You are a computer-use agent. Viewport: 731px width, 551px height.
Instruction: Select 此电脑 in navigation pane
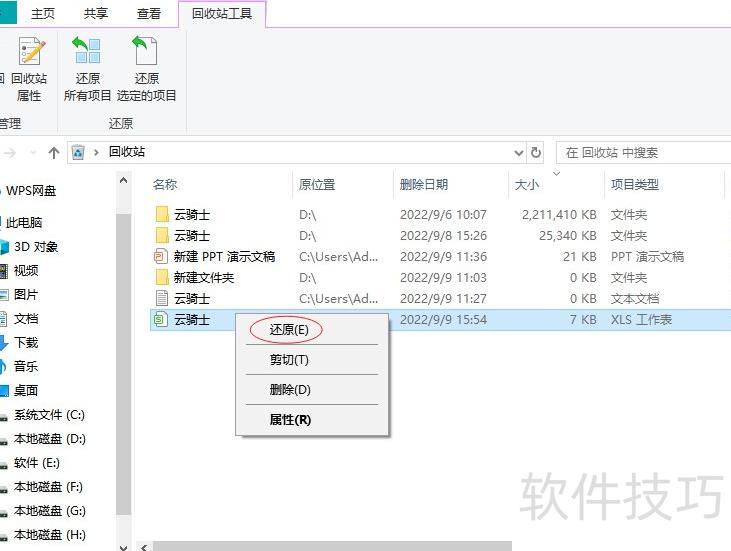point(24,222)
